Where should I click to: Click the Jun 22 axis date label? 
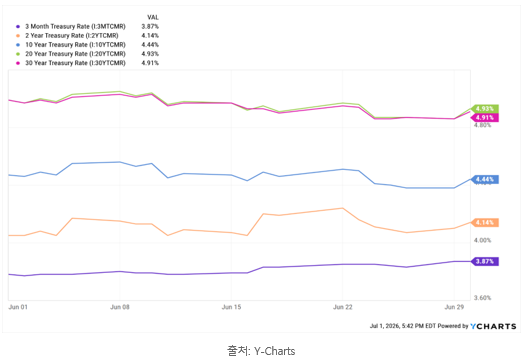point(342,307)
